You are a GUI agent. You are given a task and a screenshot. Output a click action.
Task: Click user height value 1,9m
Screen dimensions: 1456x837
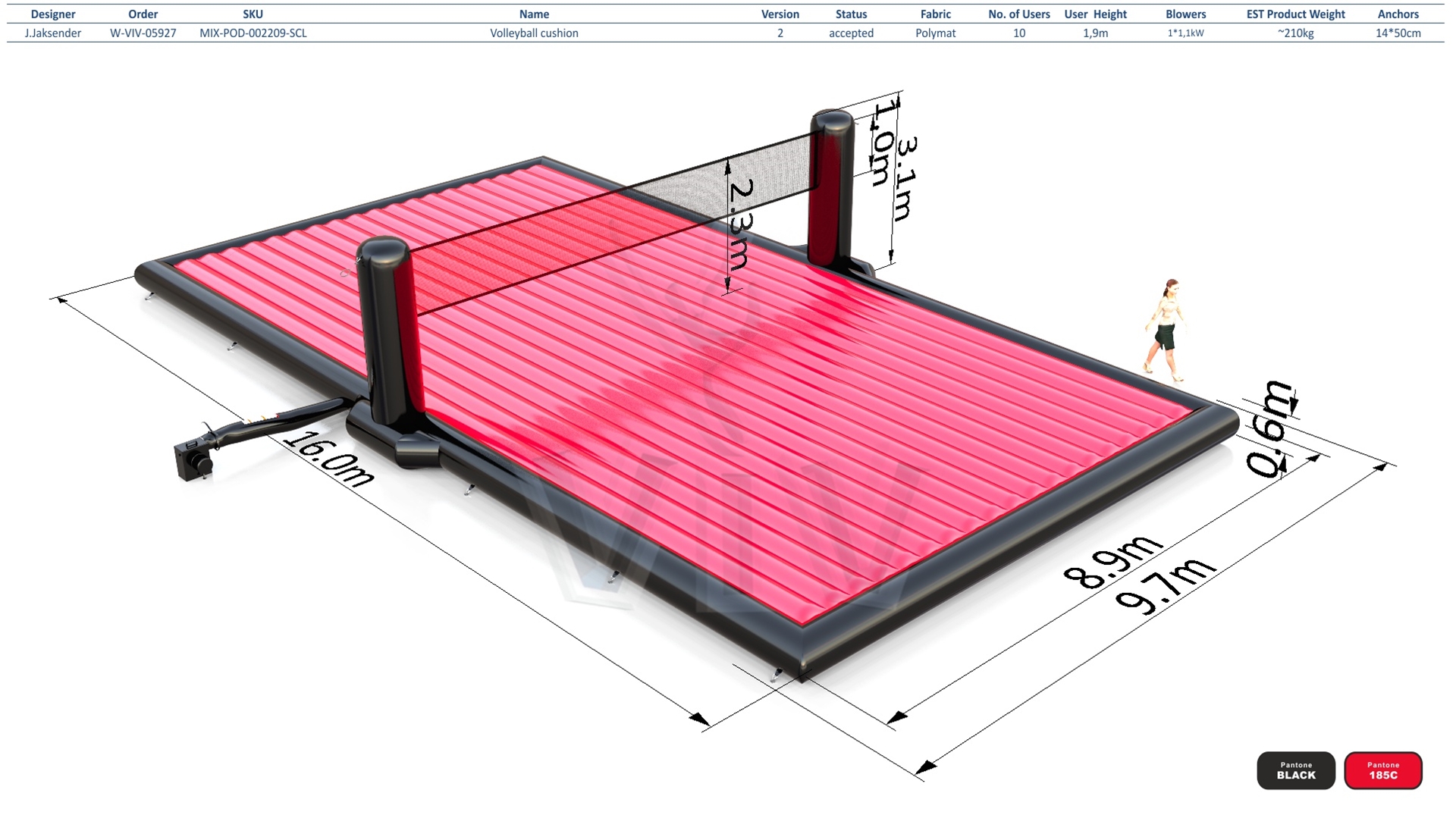pos(1096,33)
